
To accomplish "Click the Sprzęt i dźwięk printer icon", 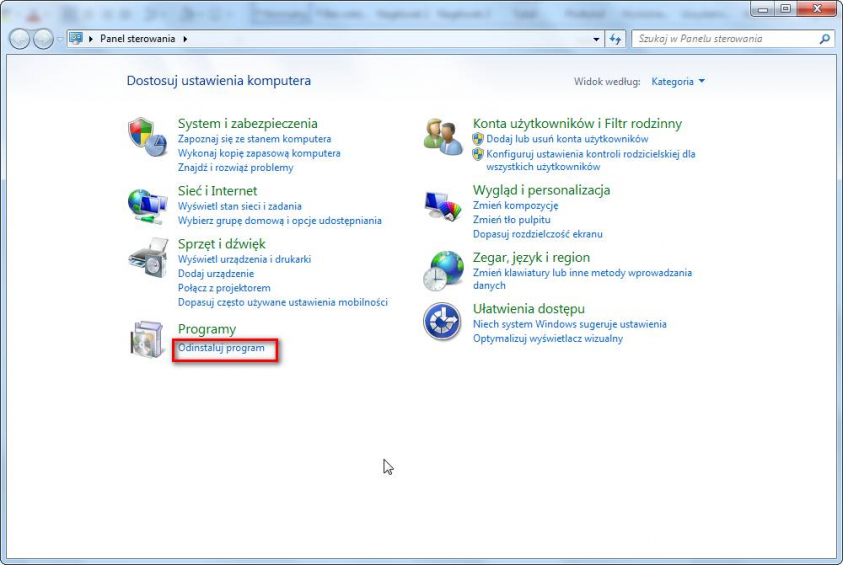I will click(x=147, y=258).
